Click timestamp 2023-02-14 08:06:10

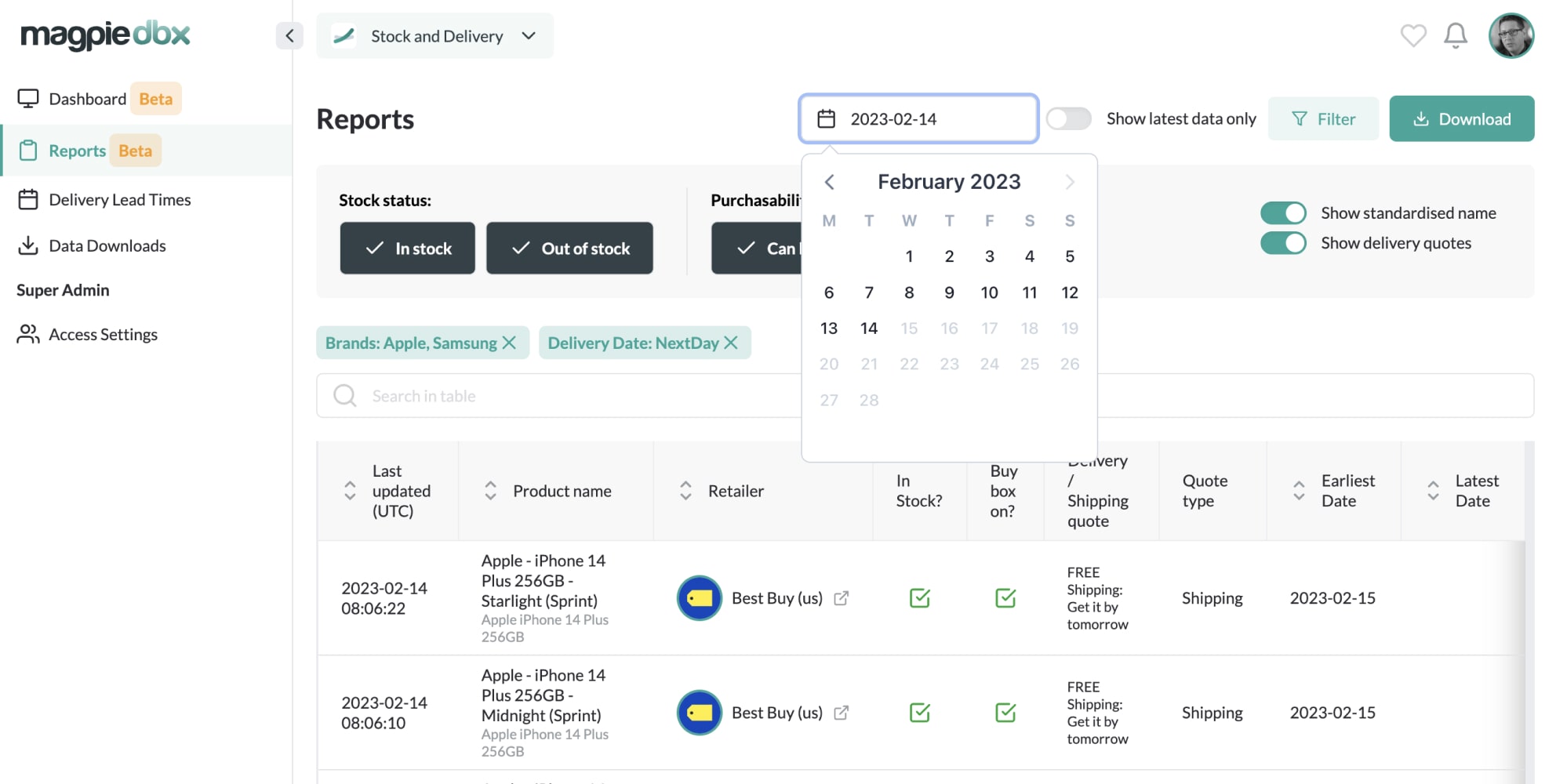coord(384,713)
